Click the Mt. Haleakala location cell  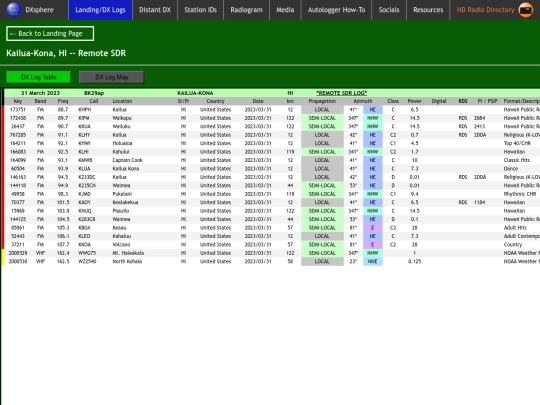tap(128, 253)
